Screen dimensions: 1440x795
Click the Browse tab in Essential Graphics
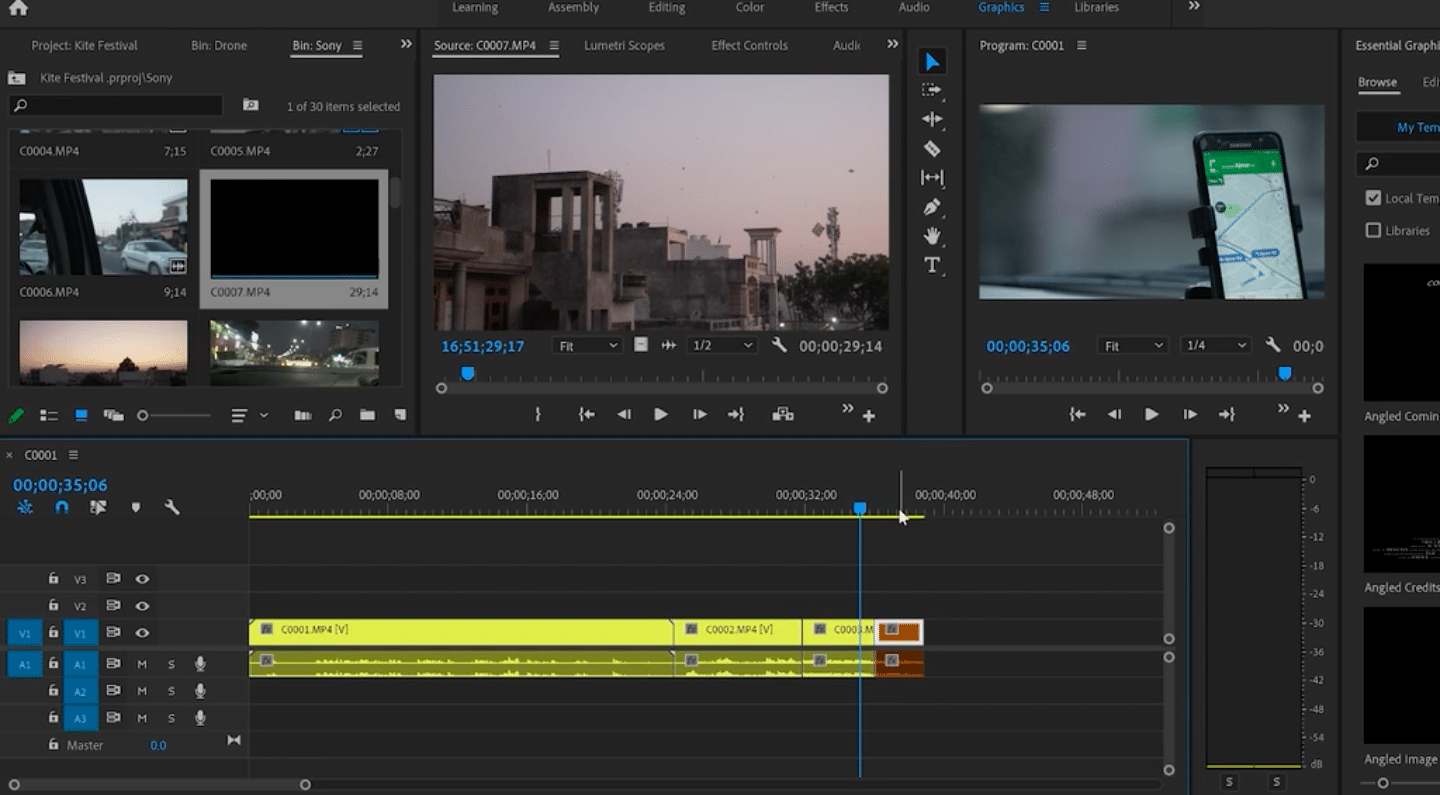[x=1377, y=83]
